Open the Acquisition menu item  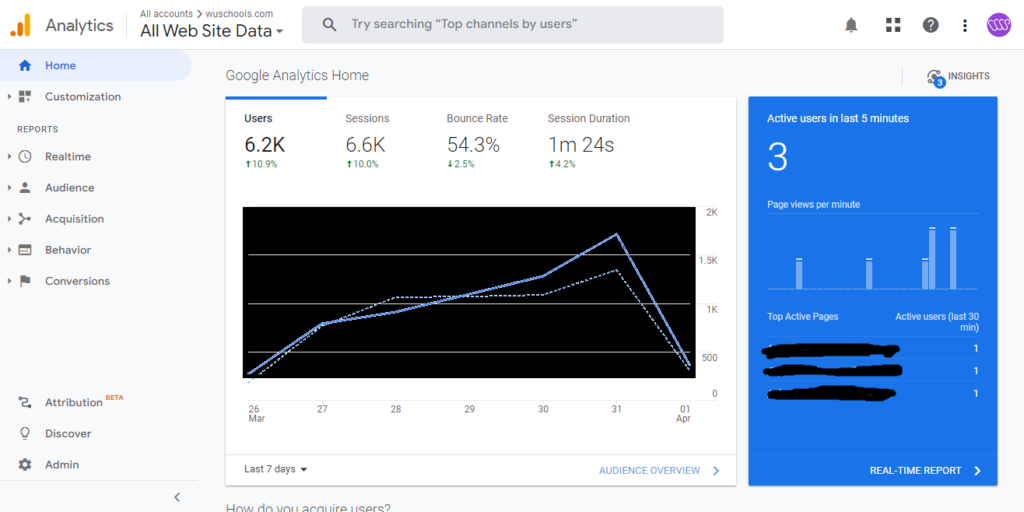click(74, 219)
